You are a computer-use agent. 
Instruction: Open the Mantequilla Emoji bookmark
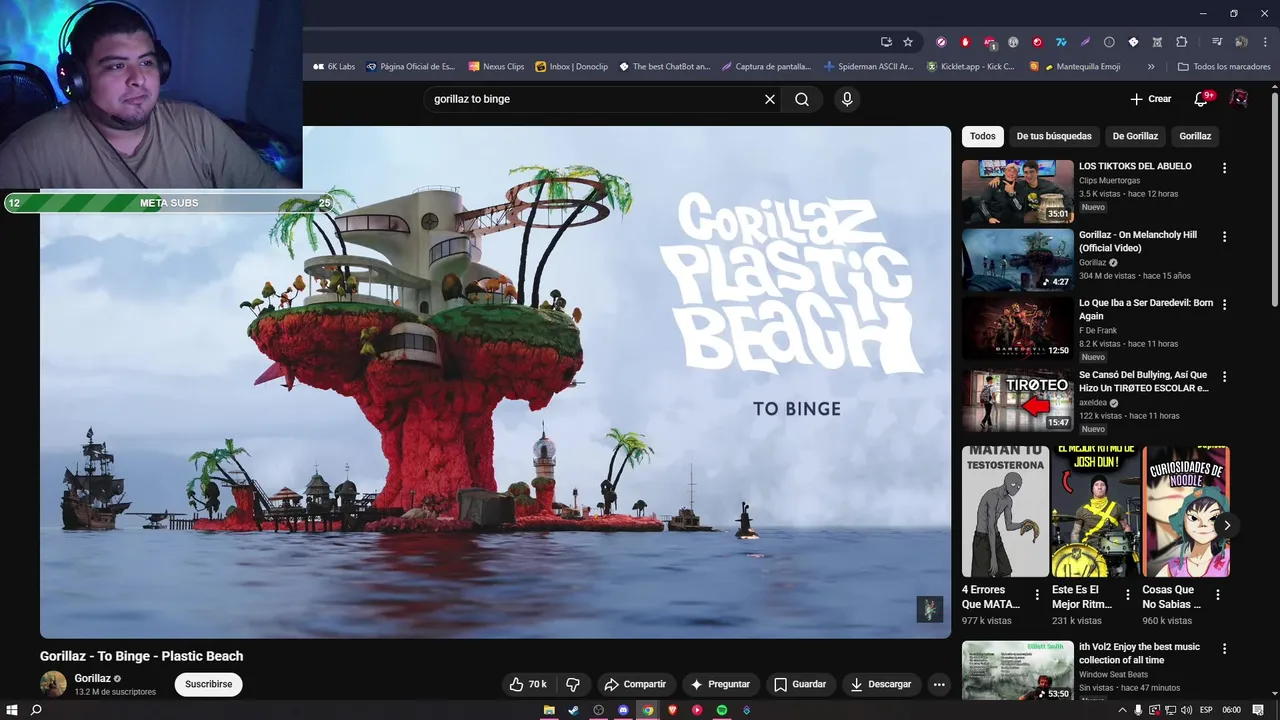tap(1075, 67)
